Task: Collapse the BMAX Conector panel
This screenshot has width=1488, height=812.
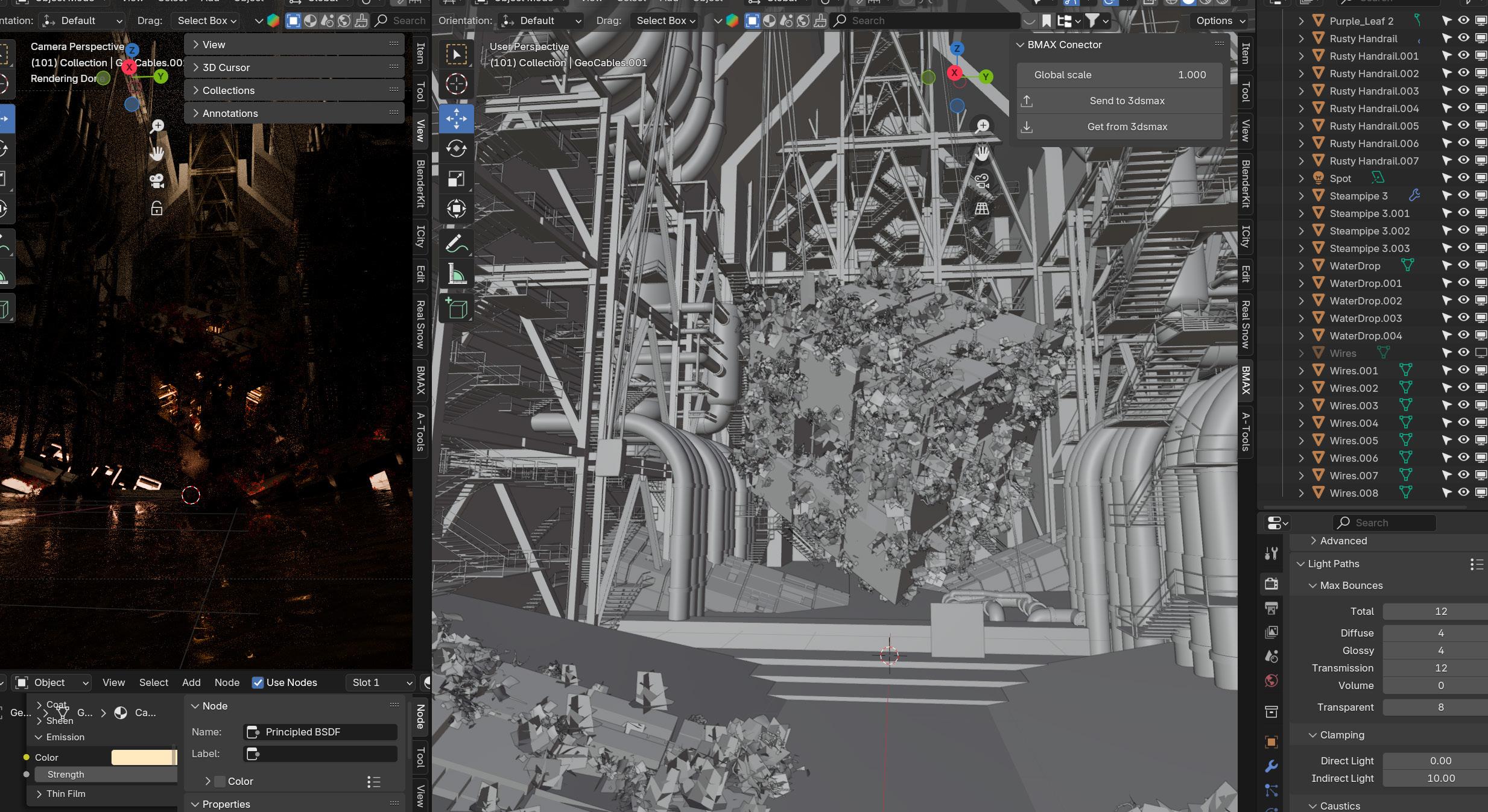Action: (x=1020, y=45)
